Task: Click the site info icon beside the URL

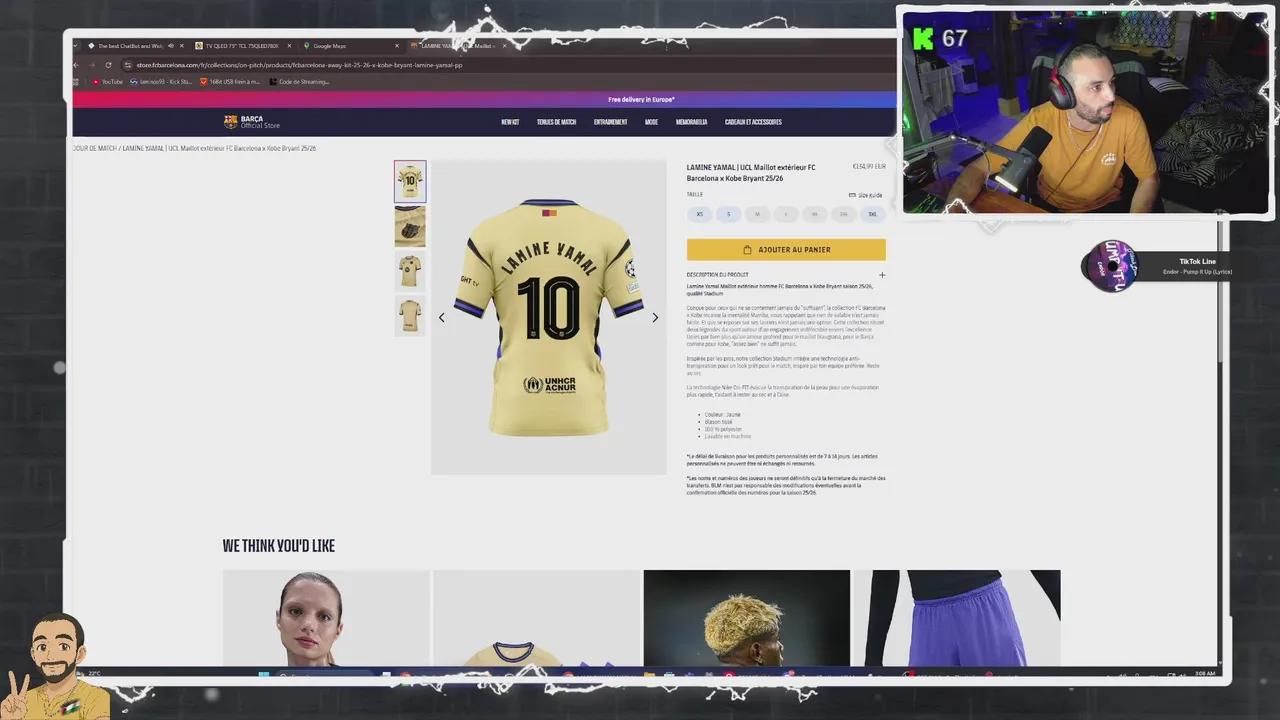Action: coord(129,65)
